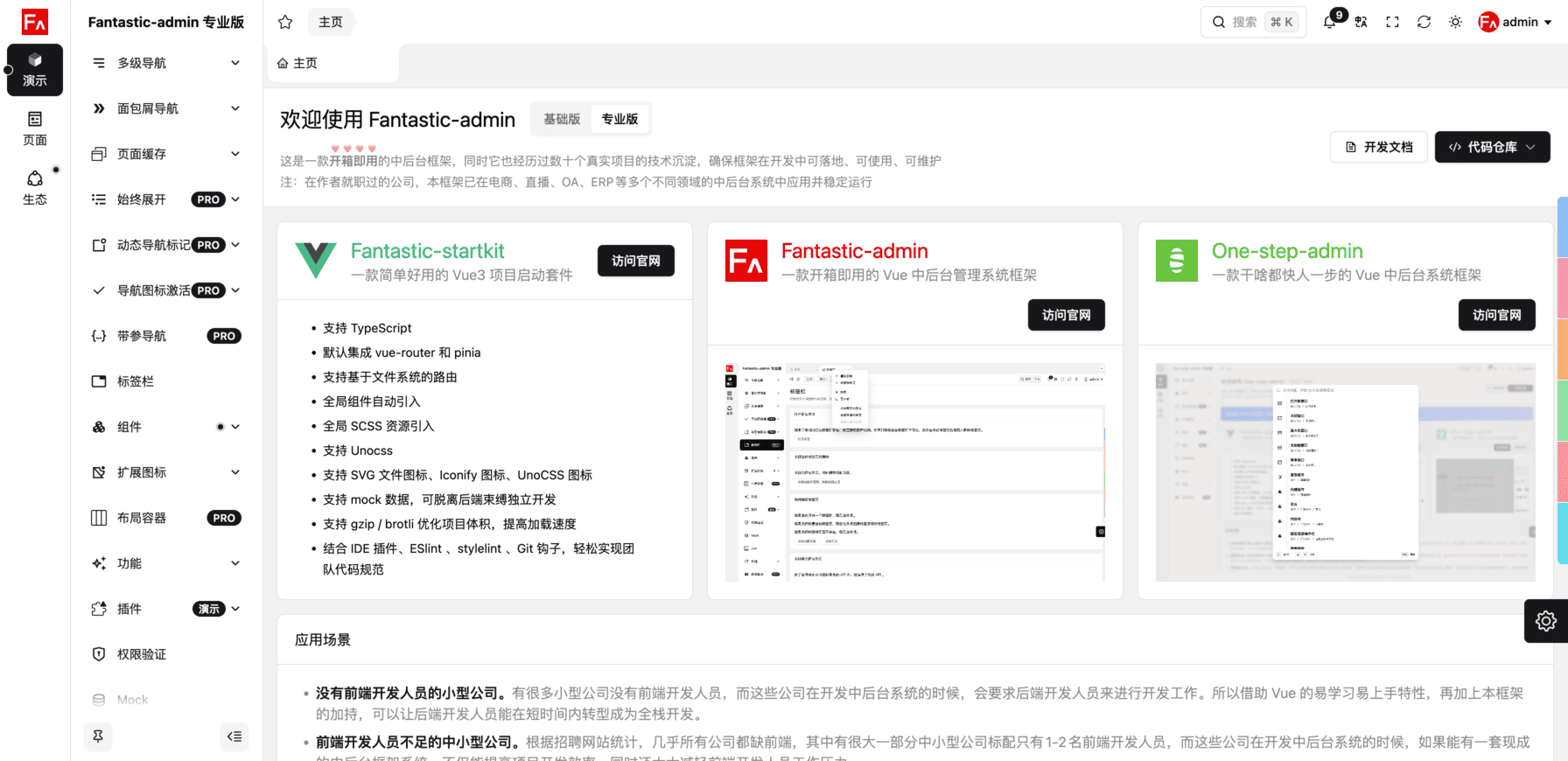This screenshot has width=1568, height=761.
Task: Enter fullscreen mode via the header icon
Action: (x=1393, y=22)
